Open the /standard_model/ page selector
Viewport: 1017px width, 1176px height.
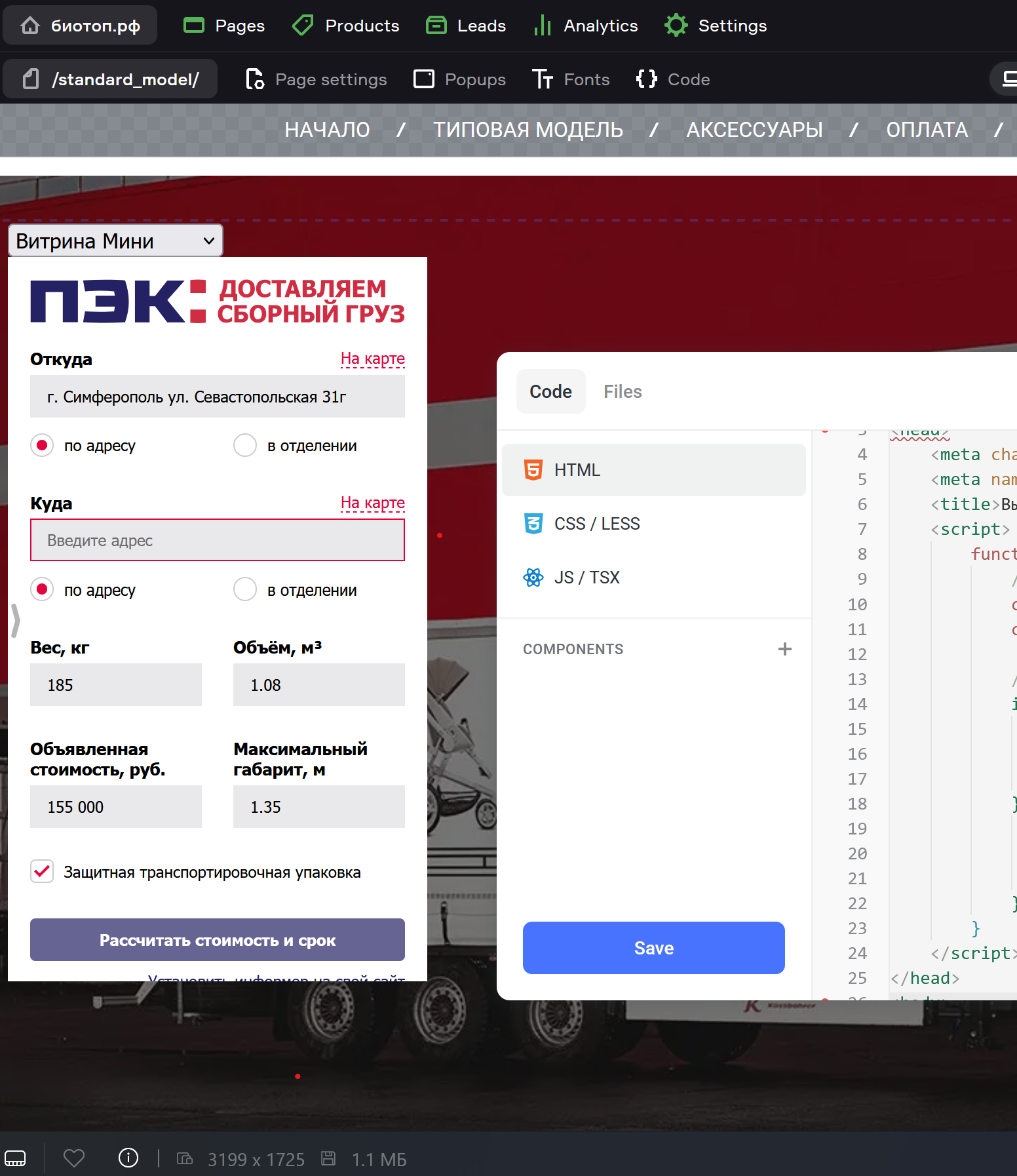point(110,79)
